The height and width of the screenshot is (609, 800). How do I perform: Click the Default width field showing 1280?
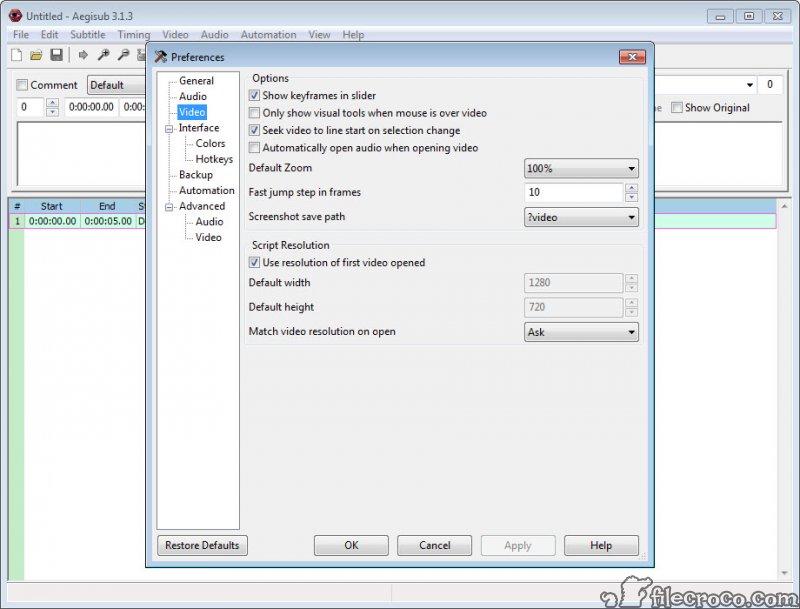coord(573,283)
